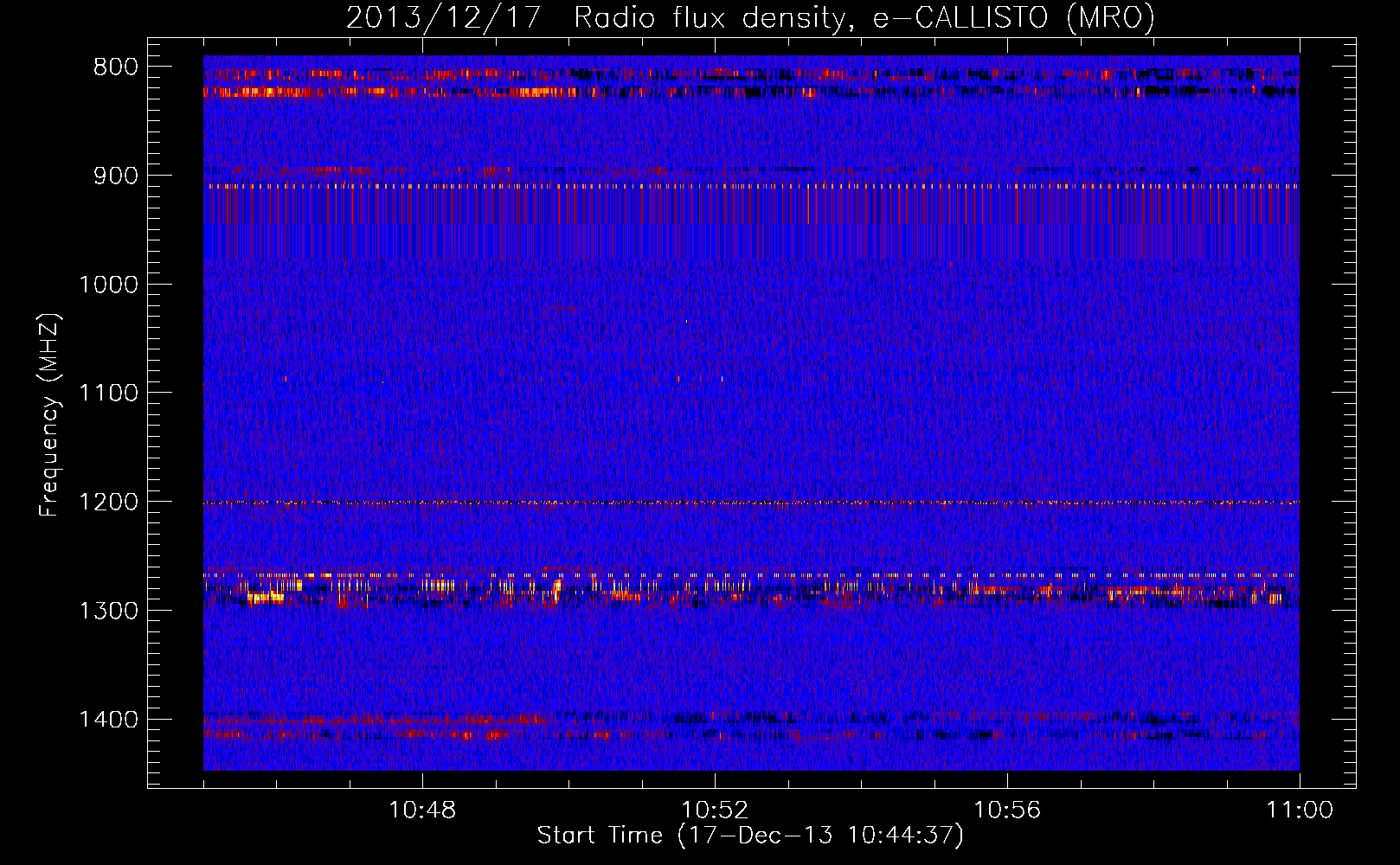Click the 1200 frequency axis label
This screenshot has height=865, width=1400.
[x=108, y=502]
